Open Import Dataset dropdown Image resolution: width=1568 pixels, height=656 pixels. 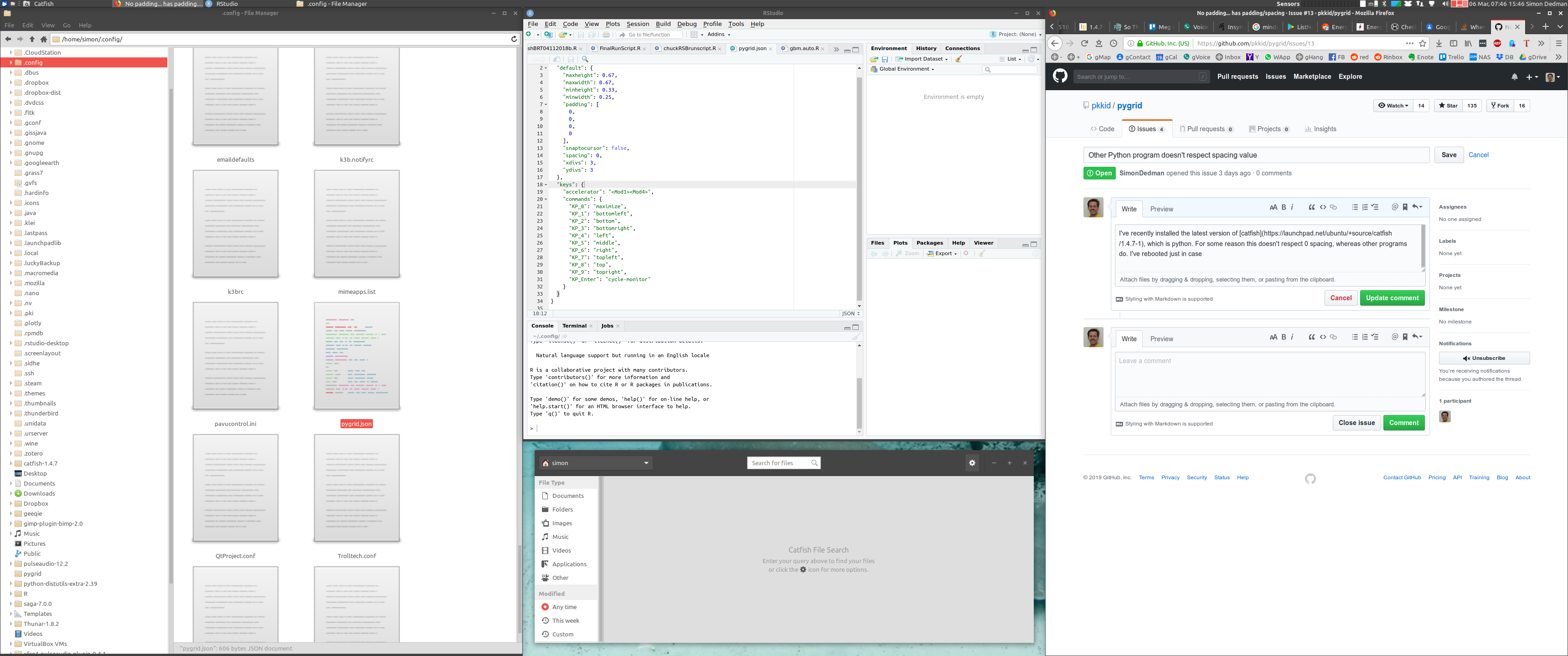922,59
